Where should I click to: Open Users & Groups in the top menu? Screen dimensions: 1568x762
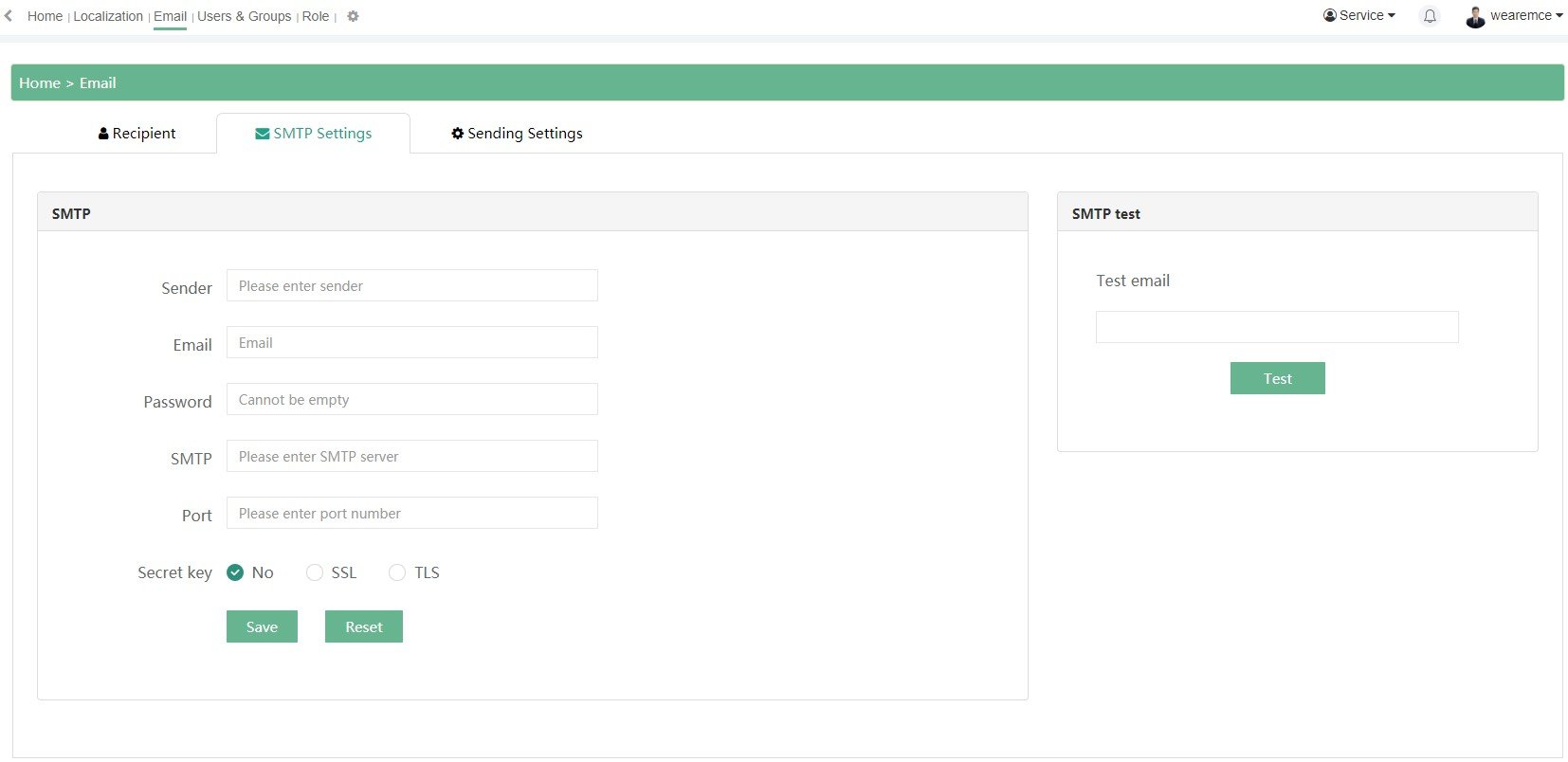pos(244,16)
